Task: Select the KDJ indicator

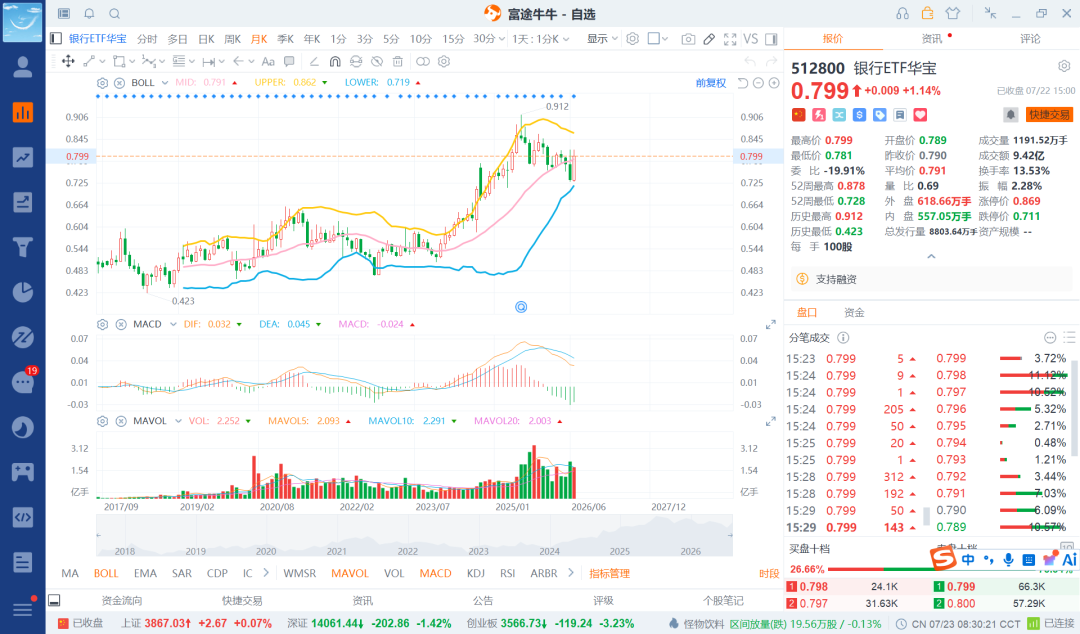Action: click(475, 573)
